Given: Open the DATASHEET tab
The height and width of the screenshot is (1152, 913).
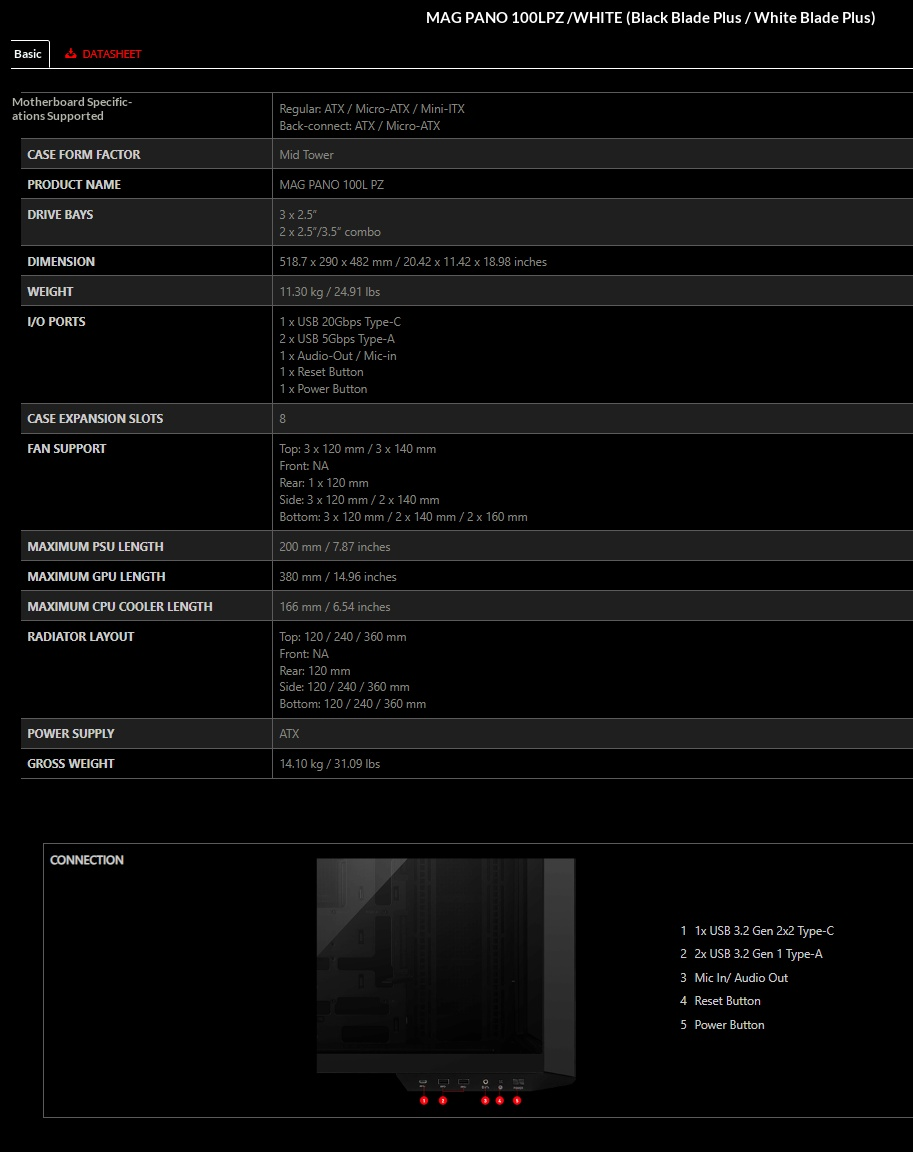Looking at the screenshot, I should (103, 54).
